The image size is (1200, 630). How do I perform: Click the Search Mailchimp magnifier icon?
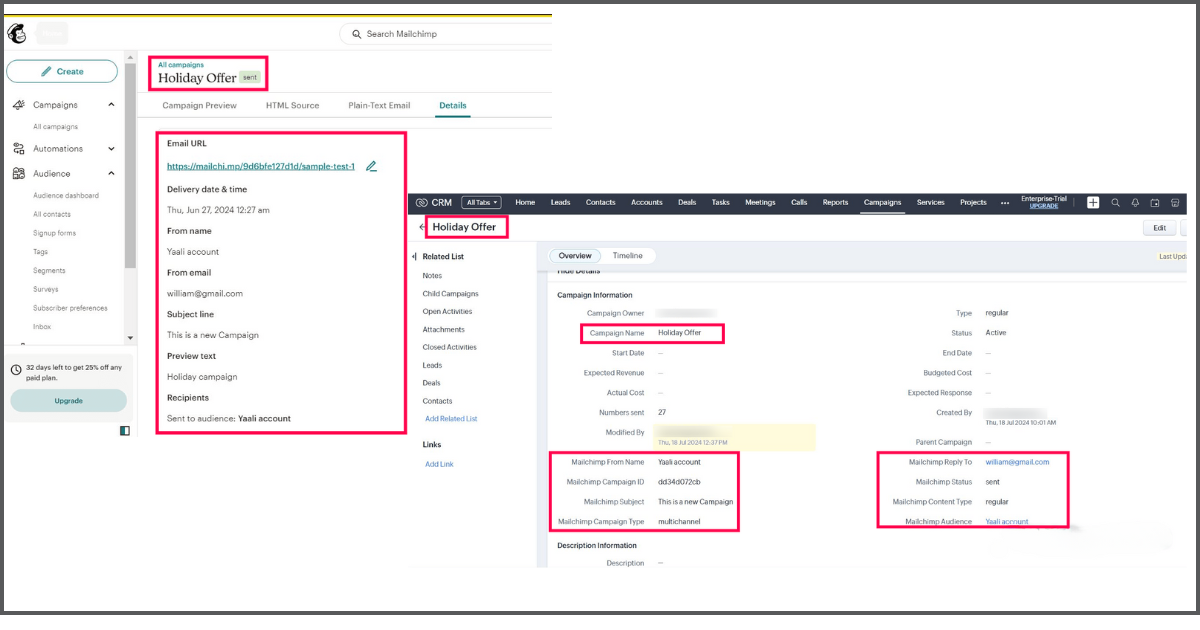pos(355,33)
